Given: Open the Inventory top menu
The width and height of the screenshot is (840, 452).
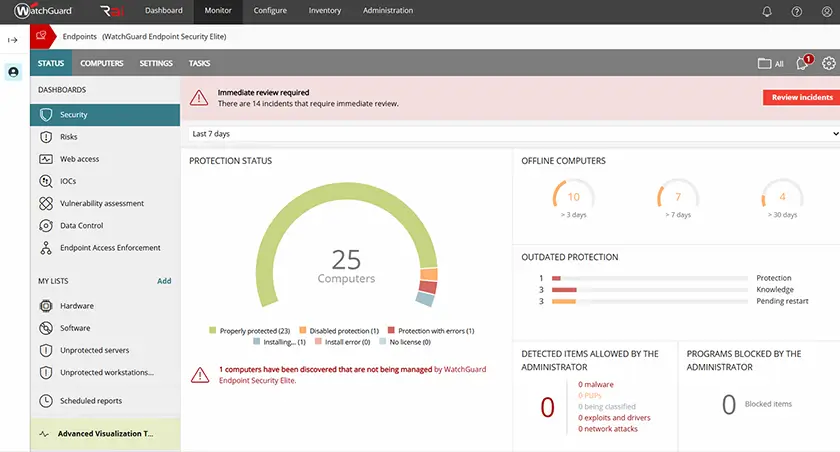Looking at the screenshot, I should pyautogui.click(x=325, y=11).
